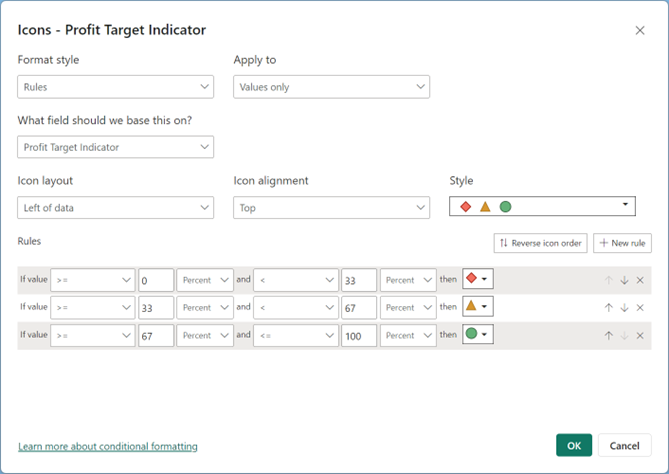Open red diamond icon picker in first rule
669x474 pixels.
coord(478,279)
